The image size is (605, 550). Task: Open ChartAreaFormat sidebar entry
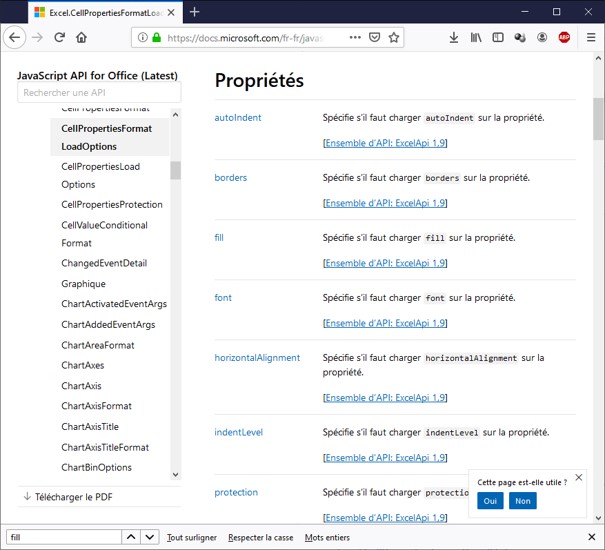coord(98,345)
